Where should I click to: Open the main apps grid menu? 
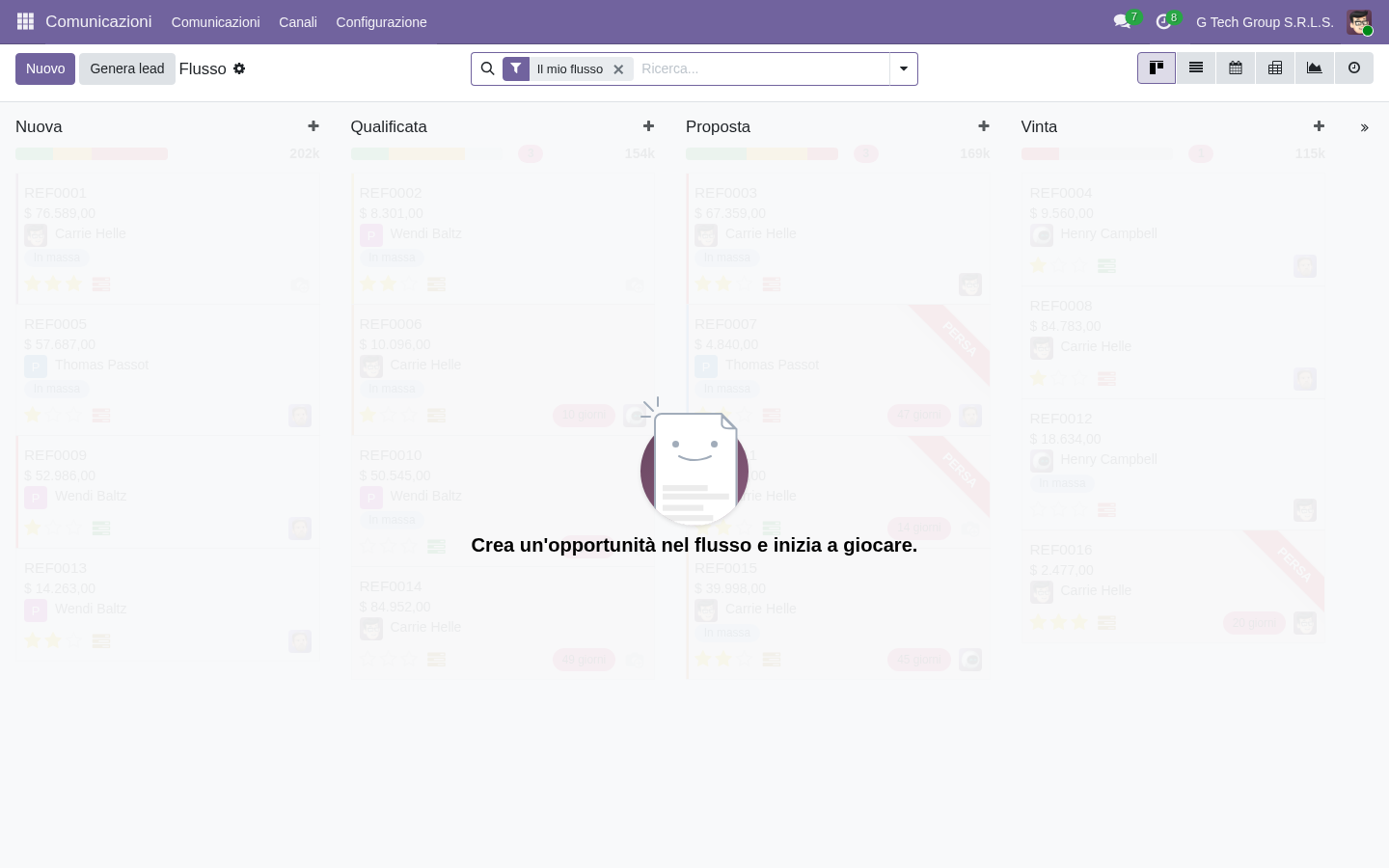tap(26, 21)
